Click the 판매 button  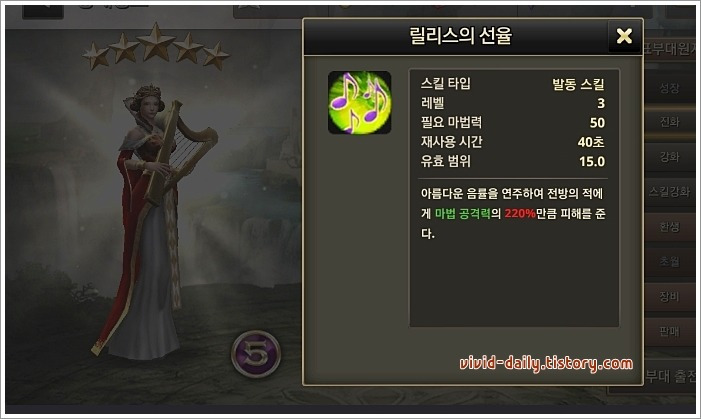click(x=669, y=331)
